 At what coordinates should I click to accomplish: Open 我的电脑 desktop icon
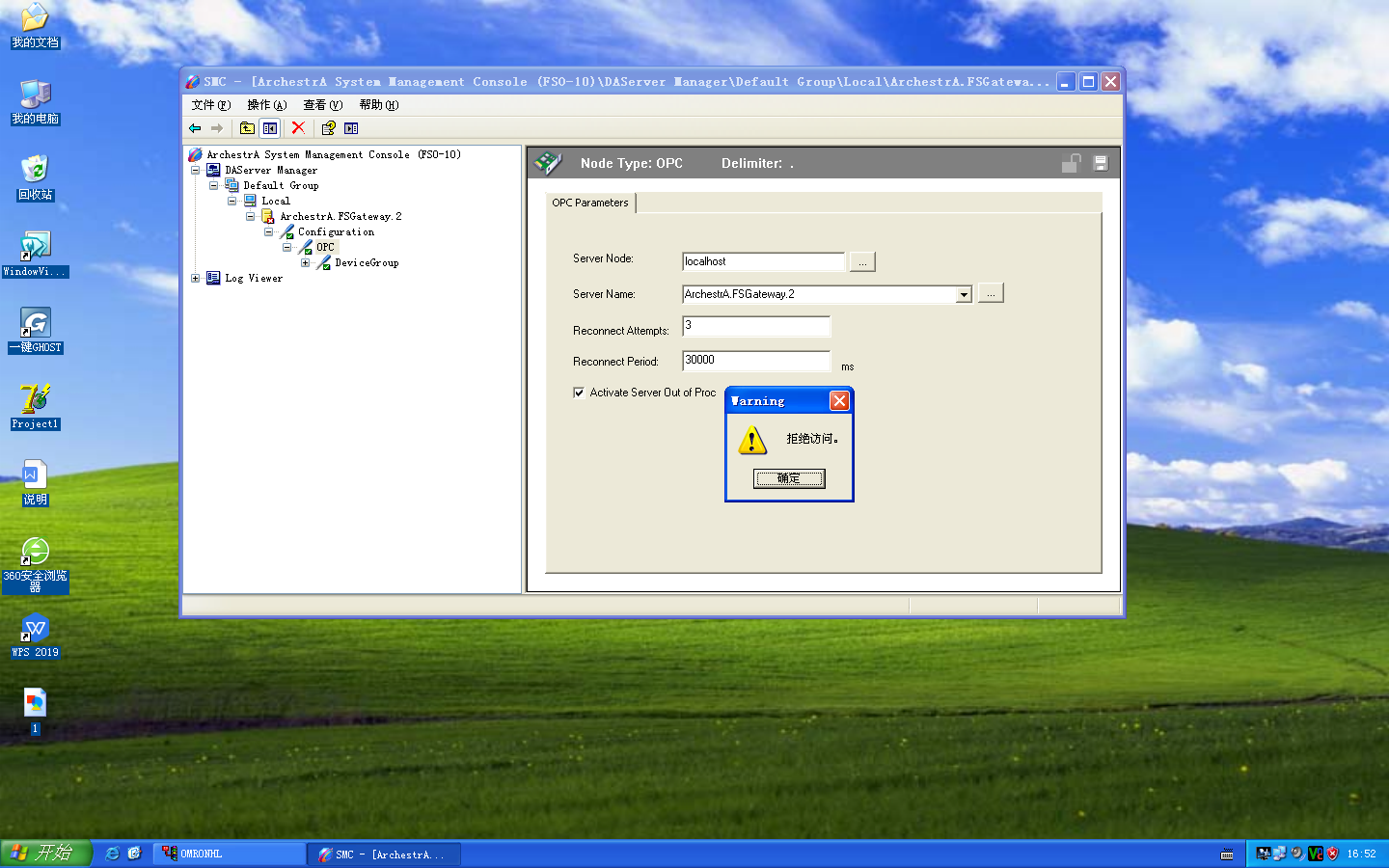click(x=36, y=102)
